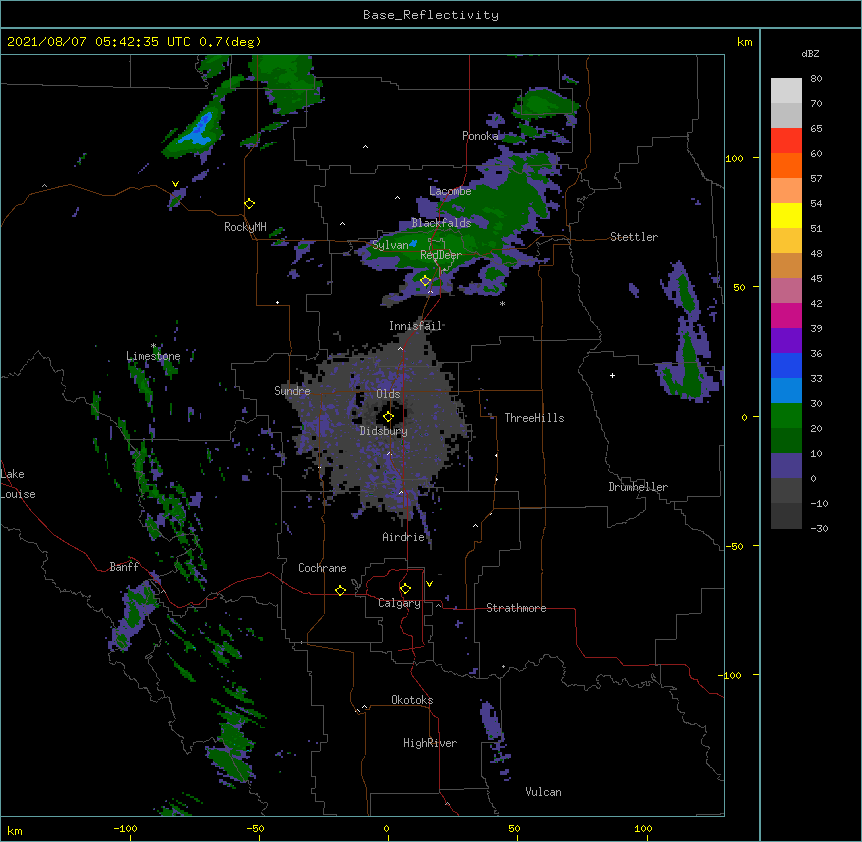
Task: Click the dBZ legend heading
Action: (810, 54)
